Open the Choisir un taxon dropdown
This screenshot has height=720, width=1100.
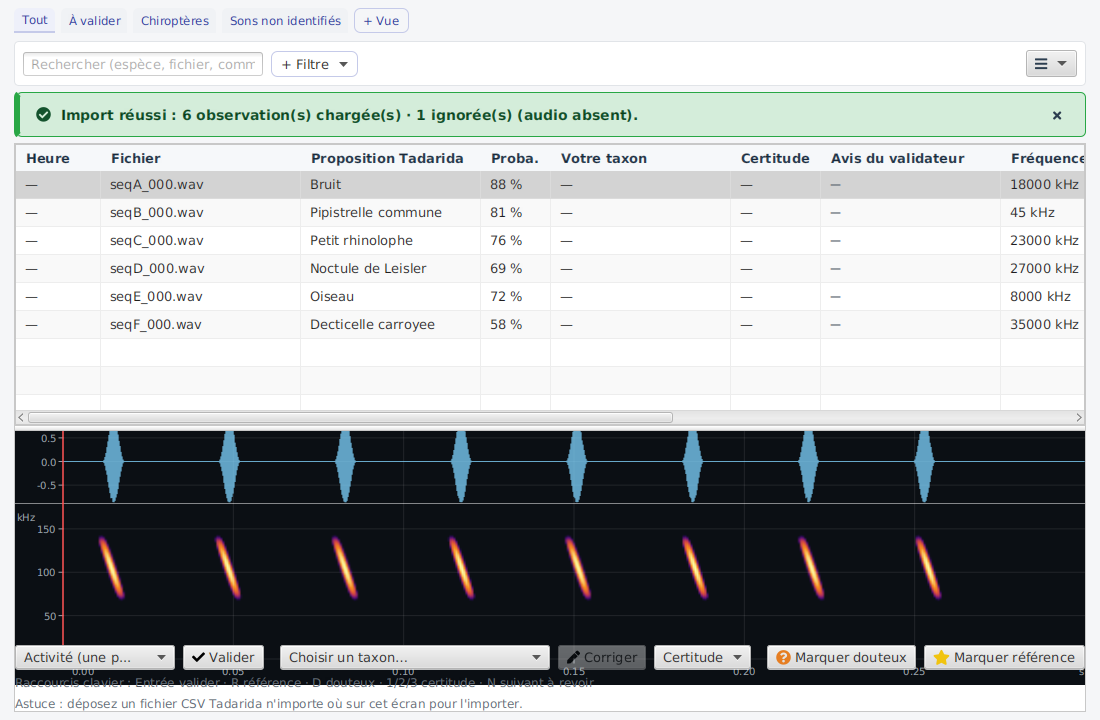point(415,658)
